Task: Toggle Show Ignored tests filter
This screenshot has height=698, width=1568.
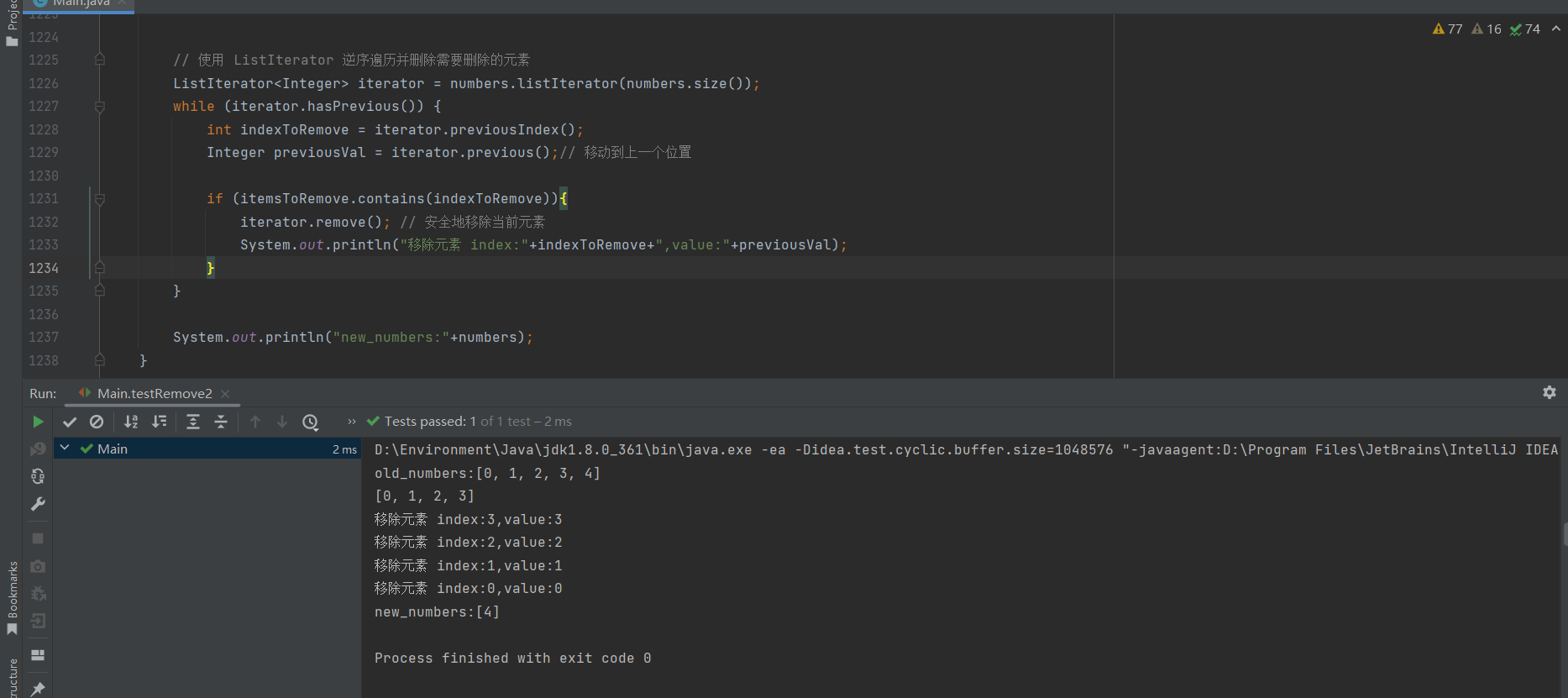Action: [97, 422]
